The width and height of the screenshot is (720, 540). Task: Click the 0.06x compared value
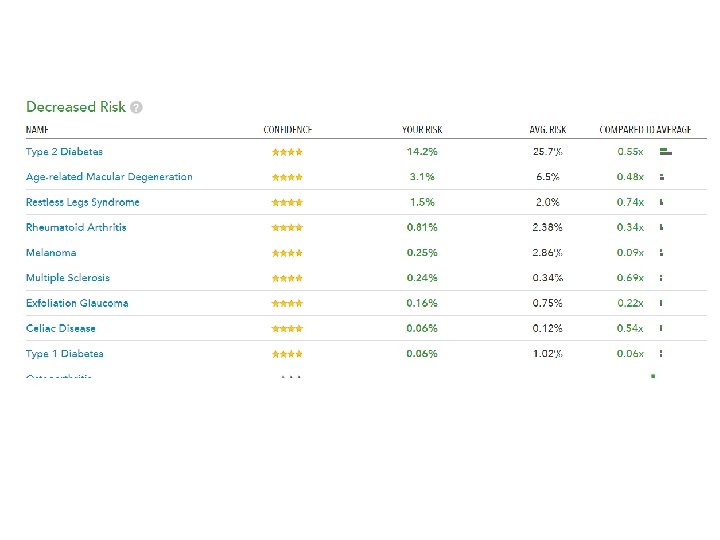pyautogui.click(x=630, y=354)
